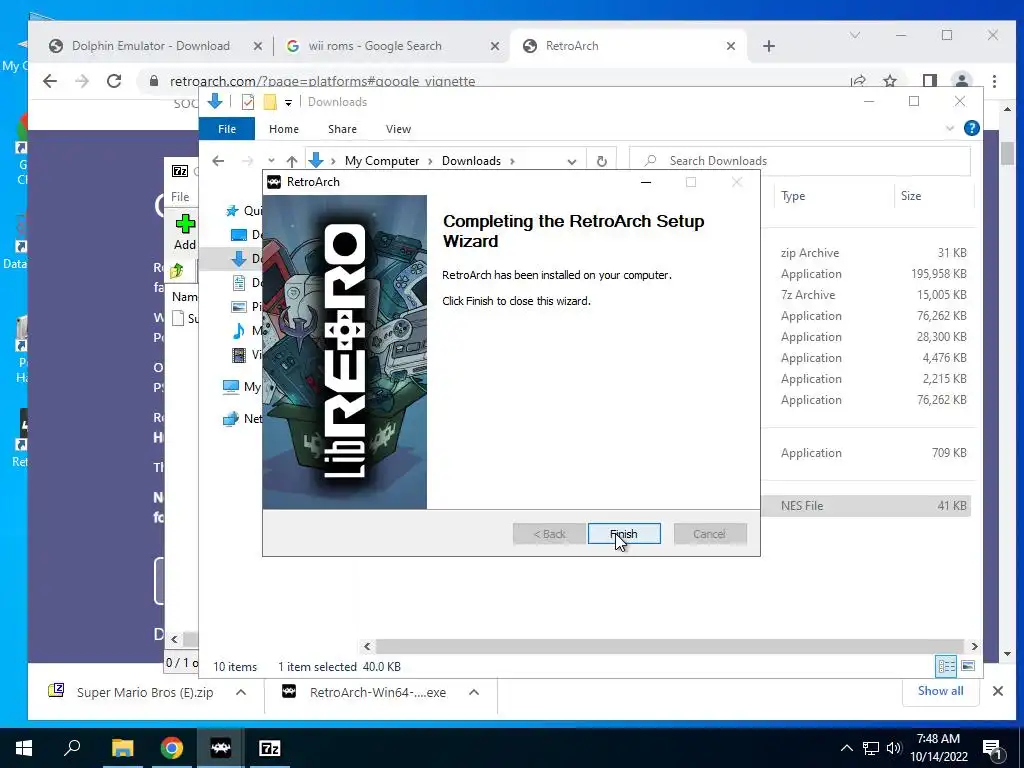The height and width of the screenshot is (768, 1024).
Task: Open the Windows Start menu
Action: 24,748
